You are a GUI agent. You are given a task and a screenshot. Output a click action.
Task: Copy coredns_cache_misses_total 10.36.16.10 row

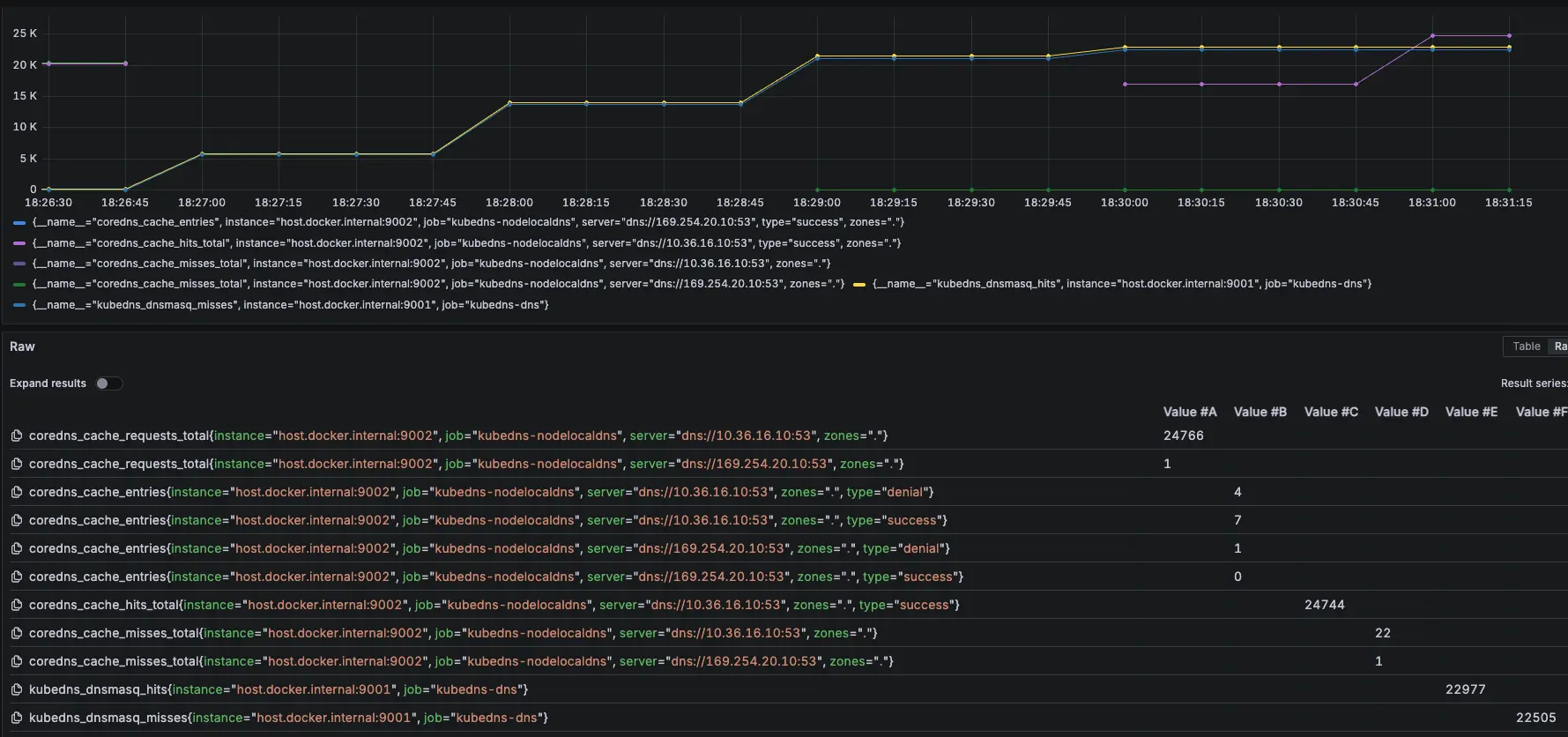[17, 633]
